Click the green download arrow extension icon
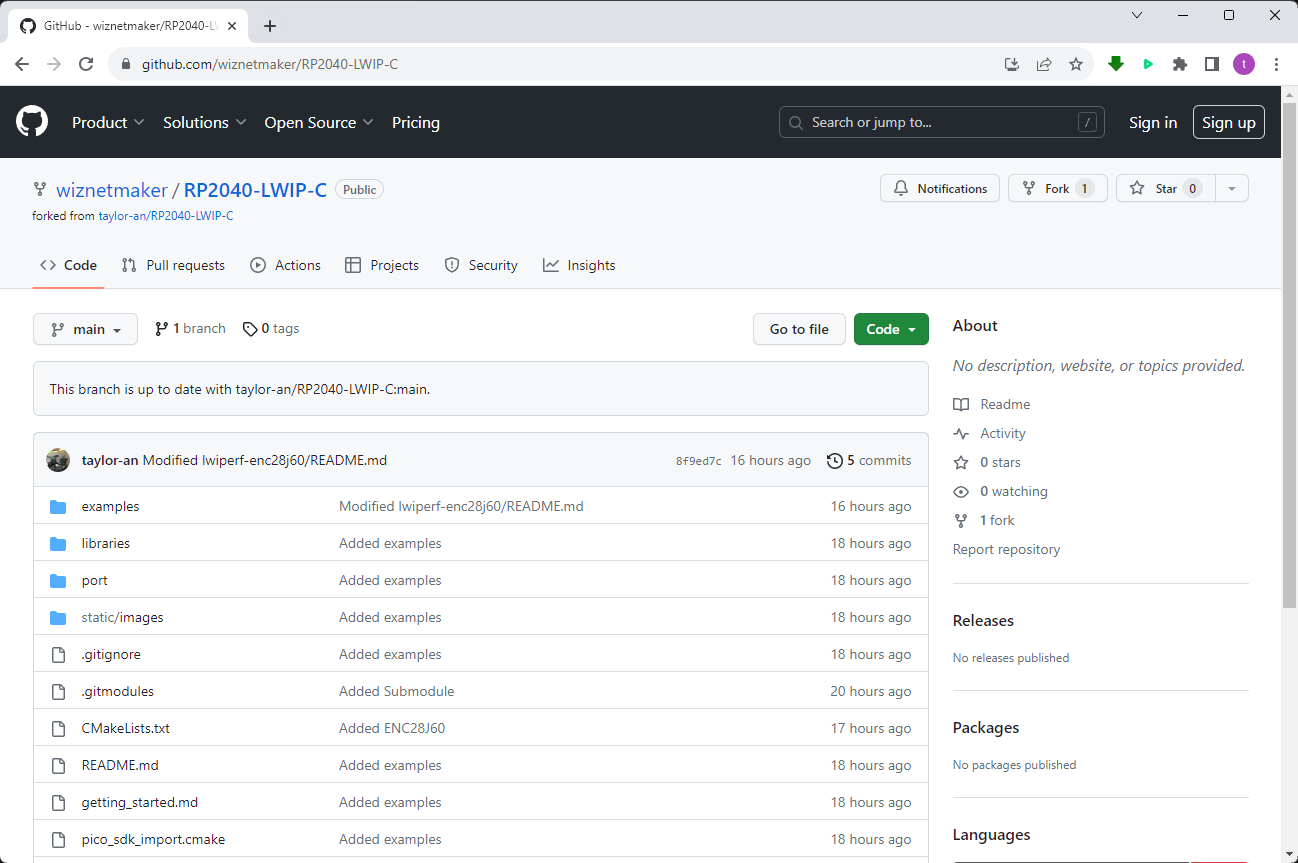The width and height of the screenshot is (1298, 863). pos(1116,64)
